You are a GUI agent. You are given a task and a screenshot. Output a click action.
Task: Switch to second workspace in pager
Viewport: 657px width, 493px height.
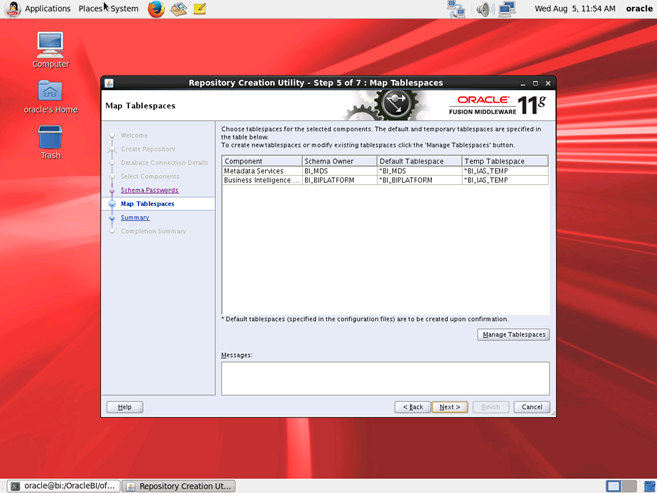point(629,486)
